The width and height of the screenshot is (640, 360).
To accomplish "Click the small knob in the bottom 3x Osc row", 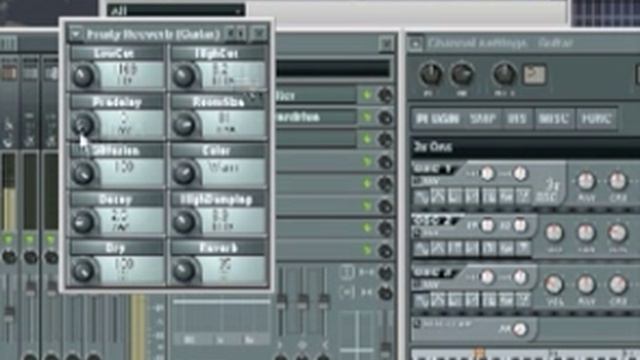I will pyautogui.click(x=520, y=329).
